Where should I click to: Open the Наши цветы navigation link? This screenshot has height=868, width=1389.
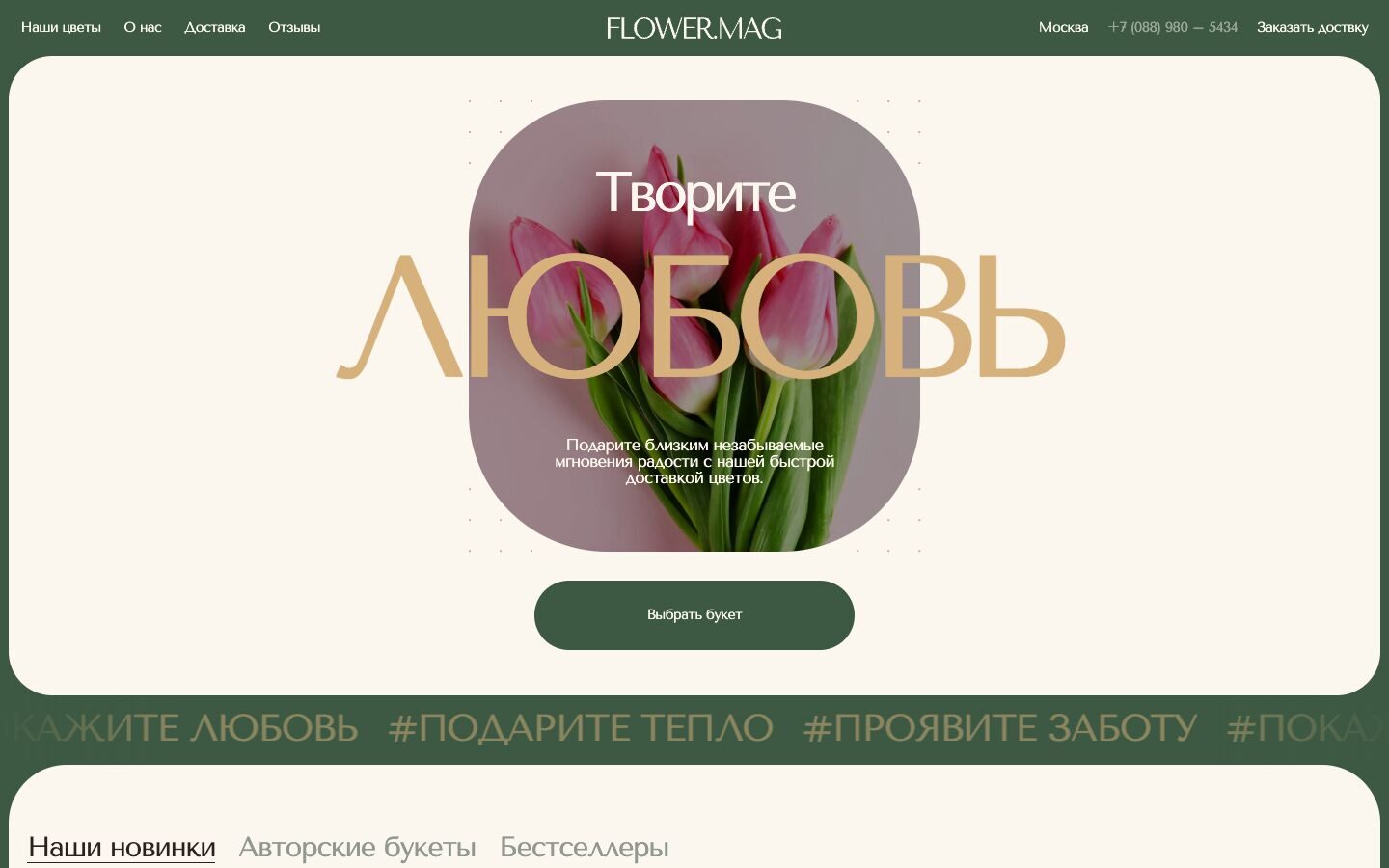point(61,27)
